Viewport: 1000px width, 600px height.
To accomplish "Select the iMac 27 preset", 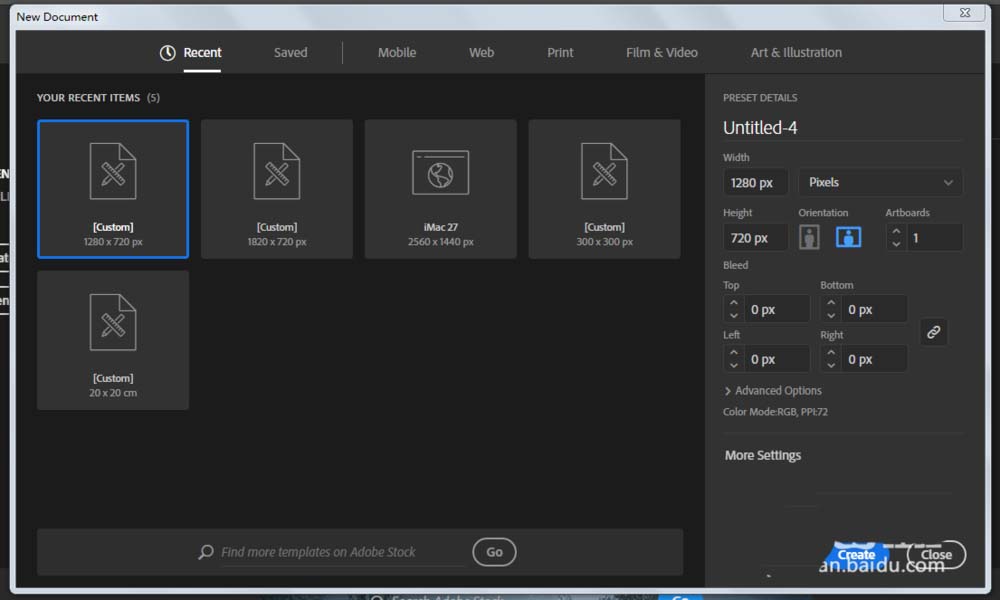I will 441,189.
